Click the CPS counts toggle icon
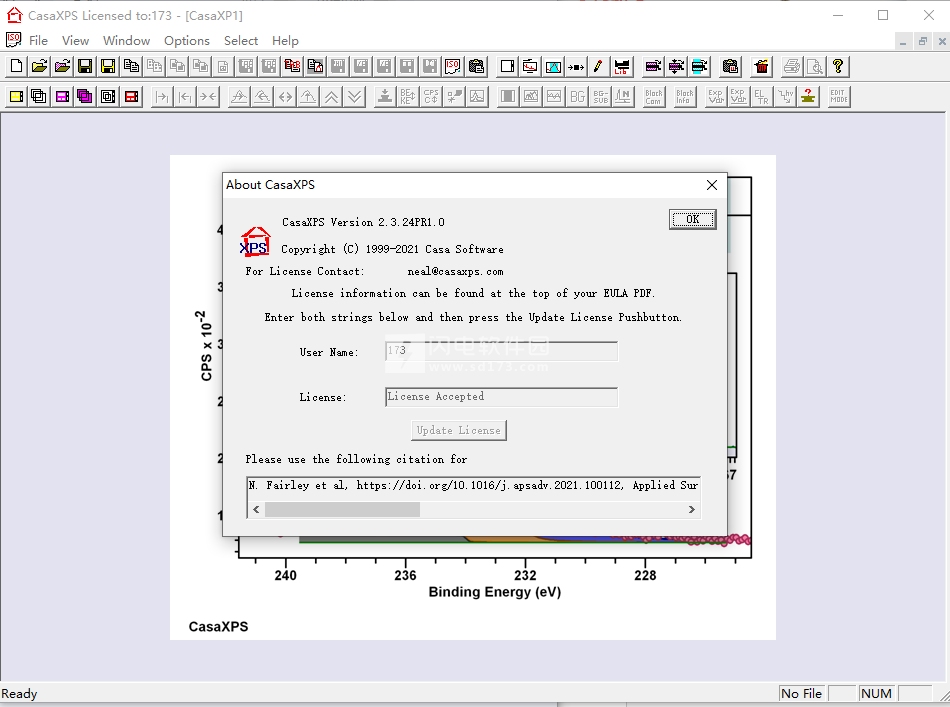 tap(431, 96)
